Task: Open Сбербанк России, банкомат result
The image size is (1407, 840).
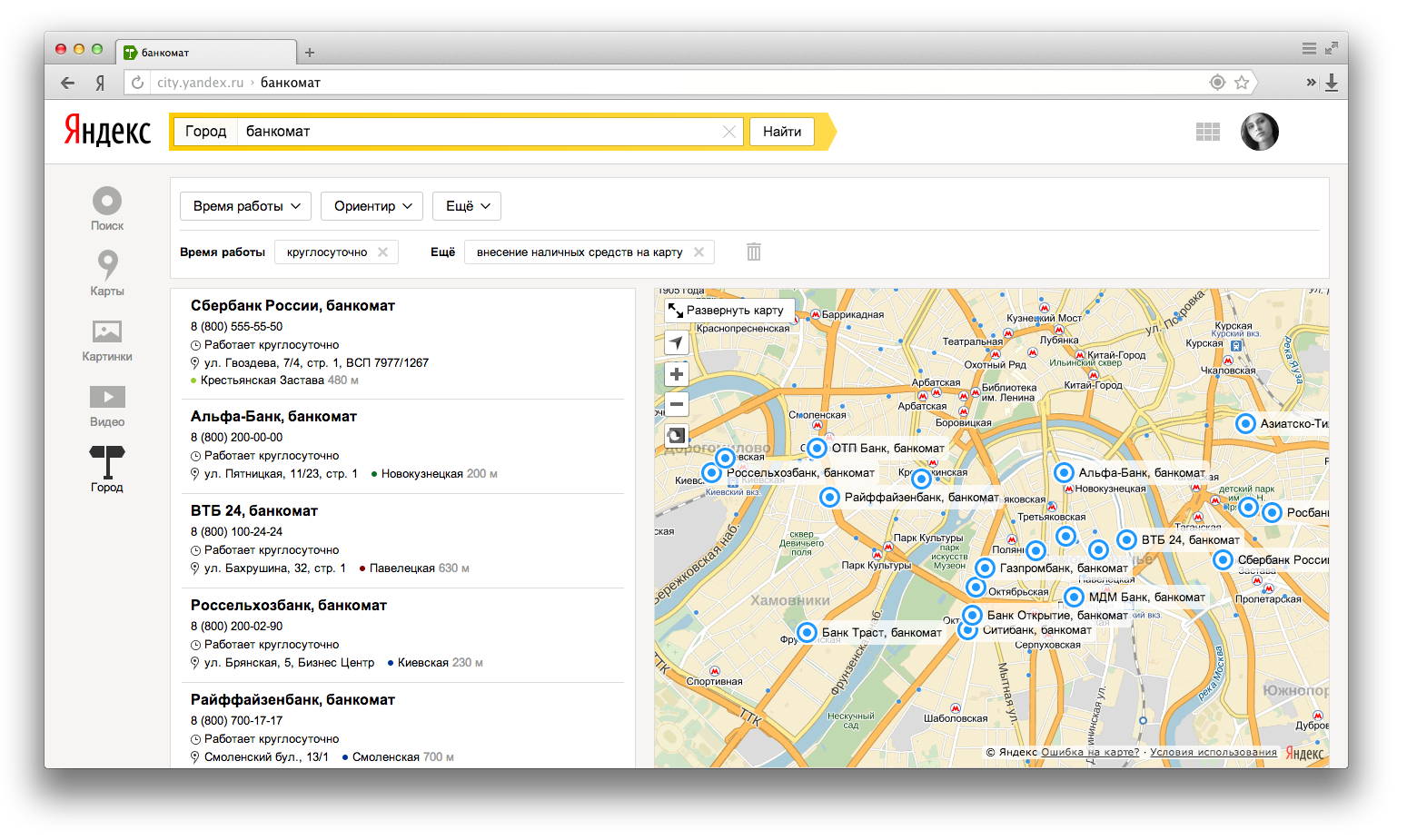Action: [292, 306]
